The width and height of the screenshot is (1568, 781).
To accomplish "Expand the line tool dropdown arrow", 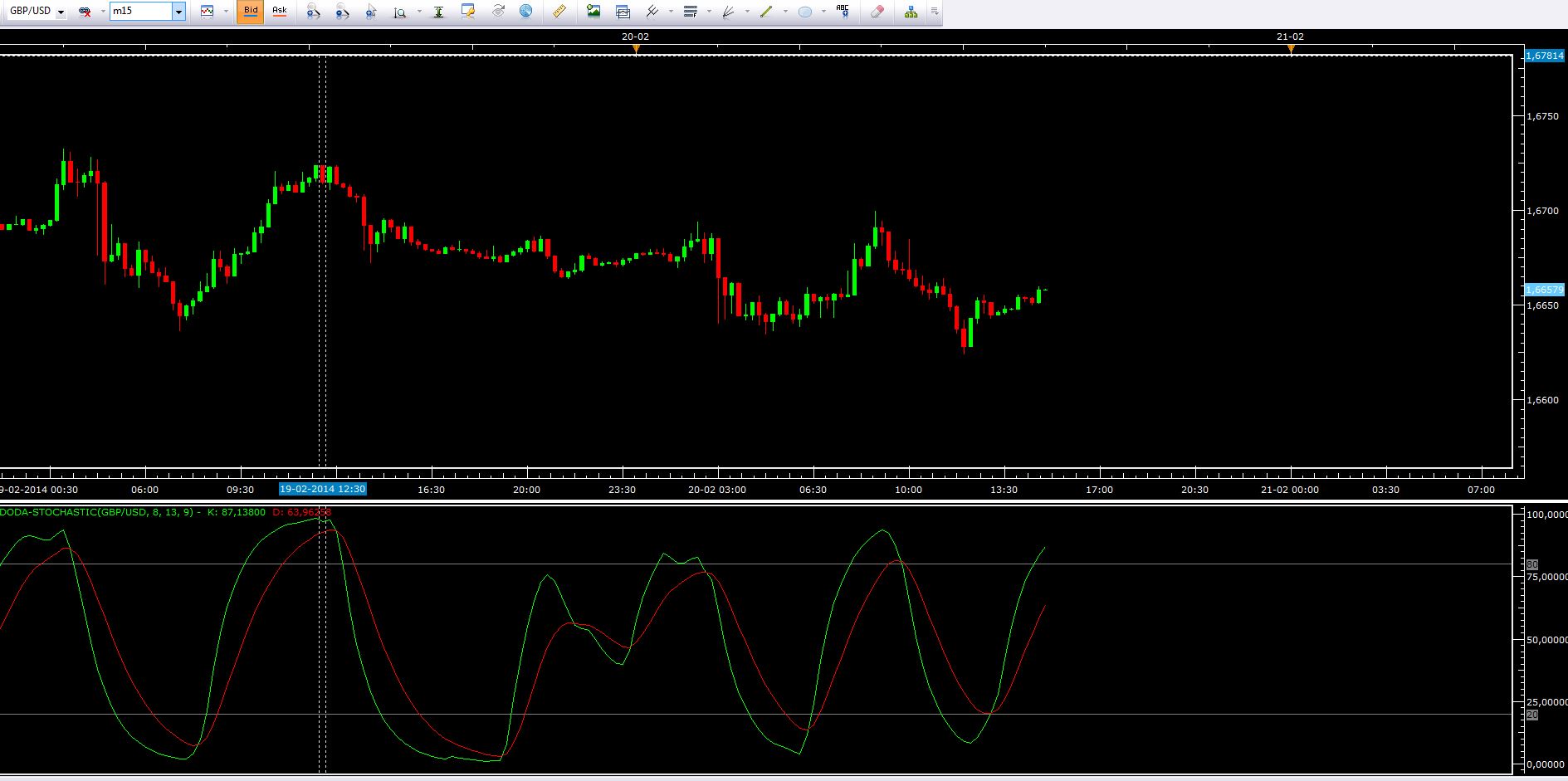I will pos(785,12).
